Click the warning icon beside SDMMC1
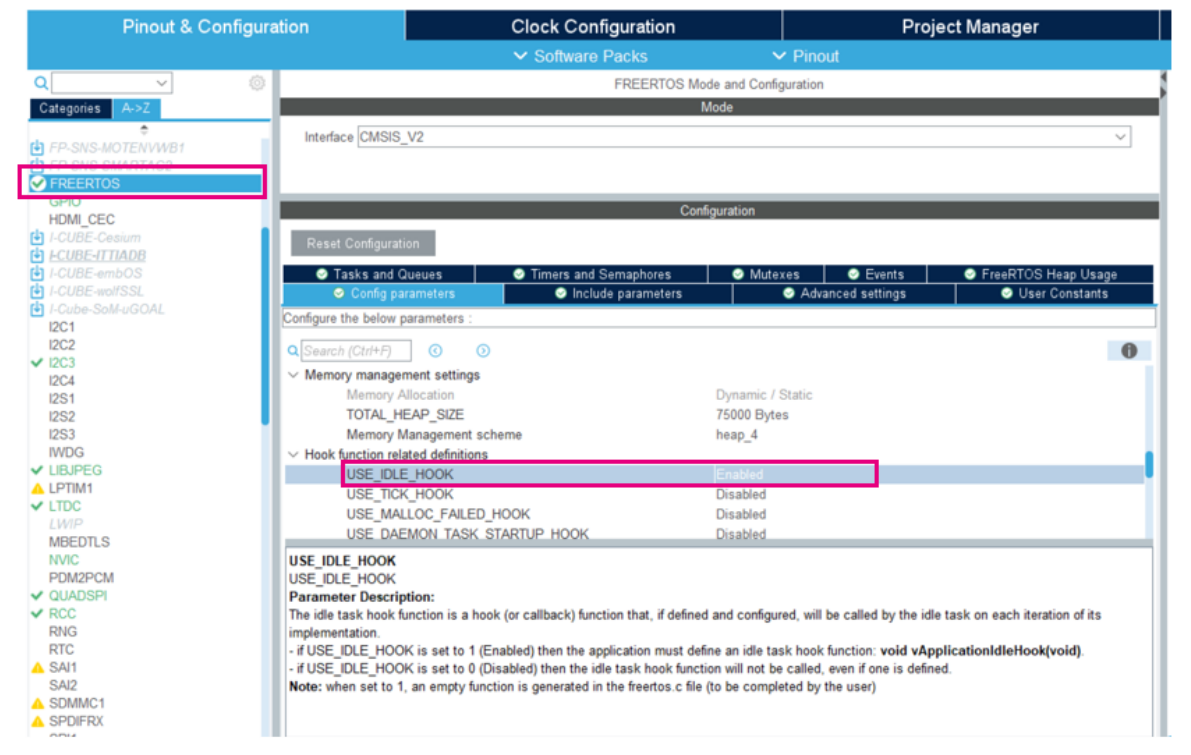1191x755 pixels. [x=37, y=703]
